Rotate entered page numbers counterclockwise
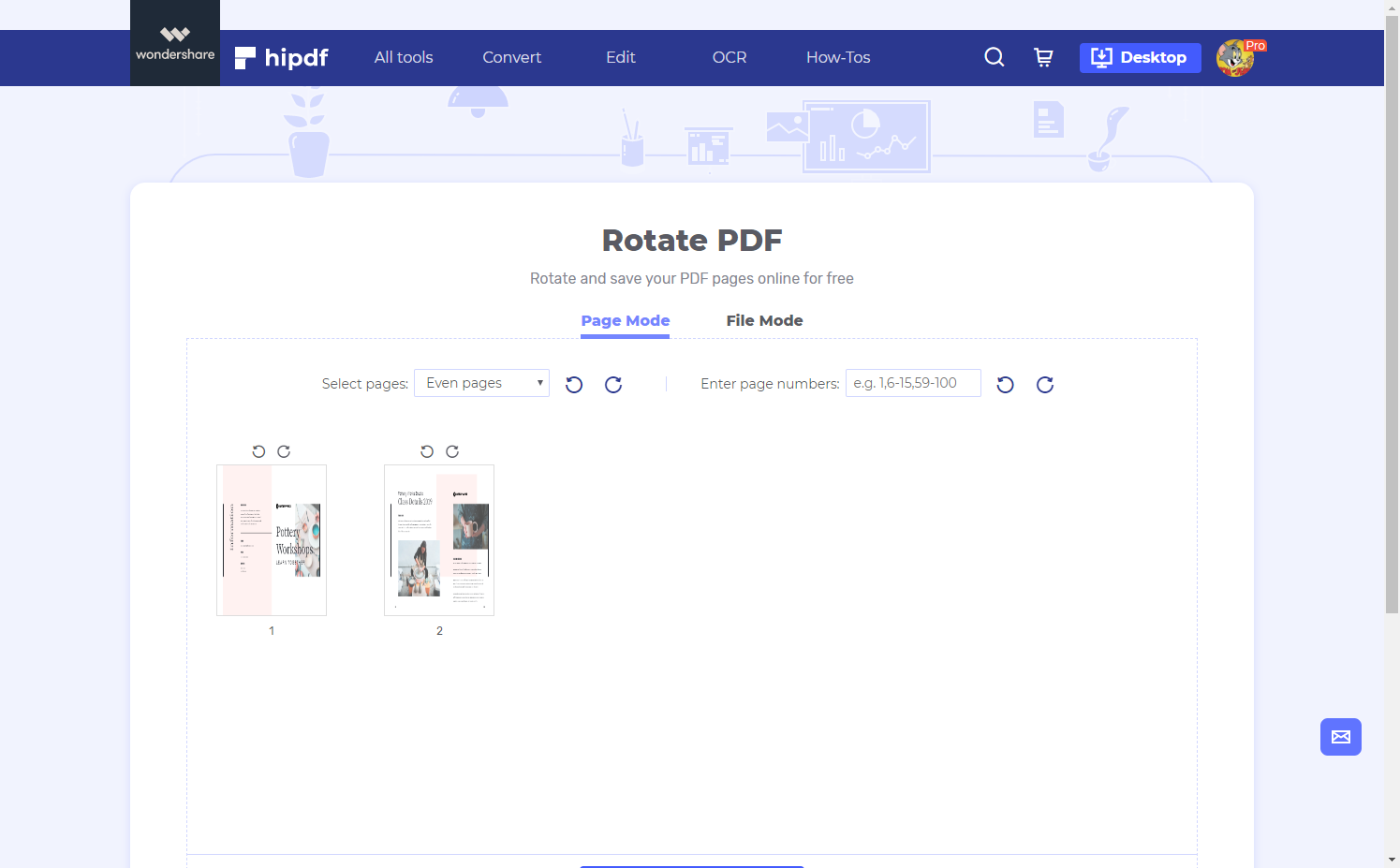 (1006, 385)
